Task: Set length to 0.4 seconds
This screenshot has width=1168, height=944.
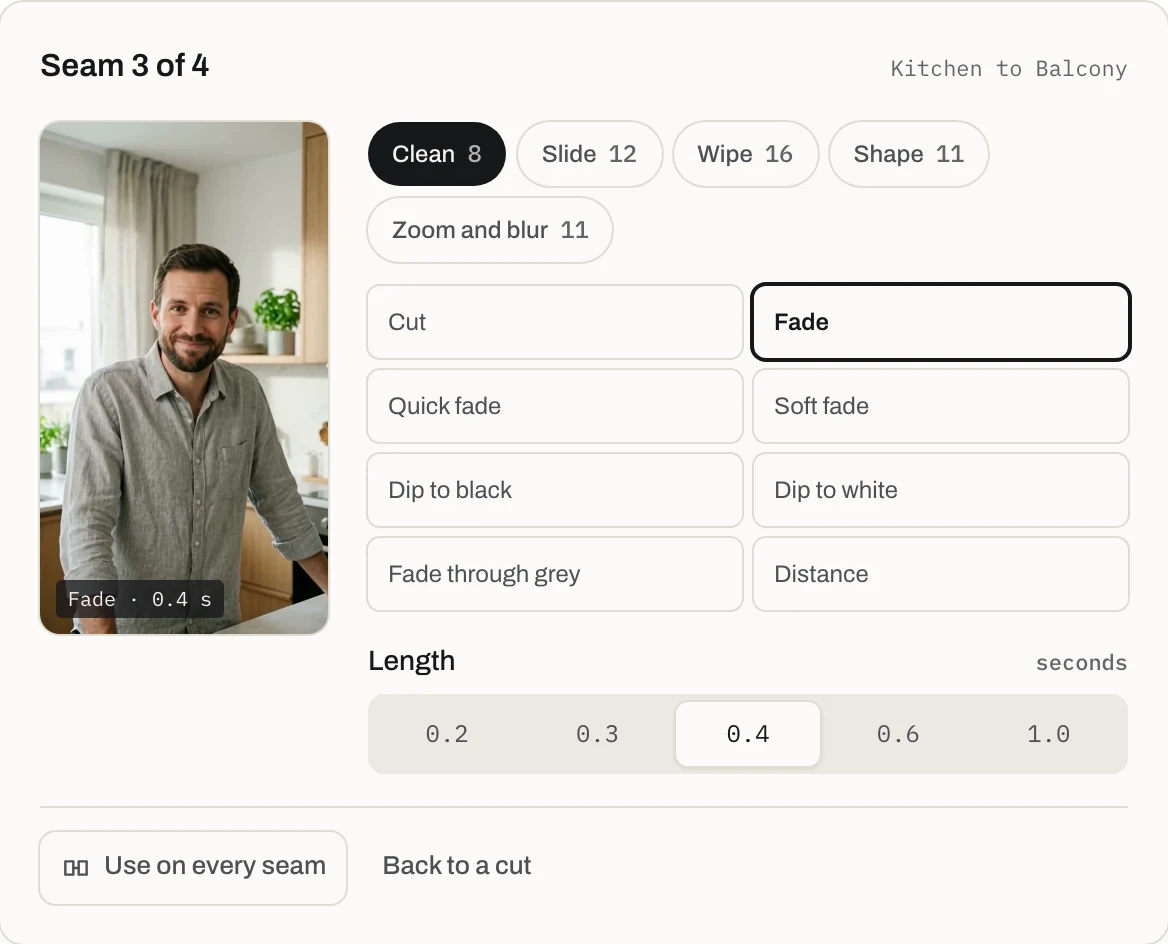Action: (748, 734)
